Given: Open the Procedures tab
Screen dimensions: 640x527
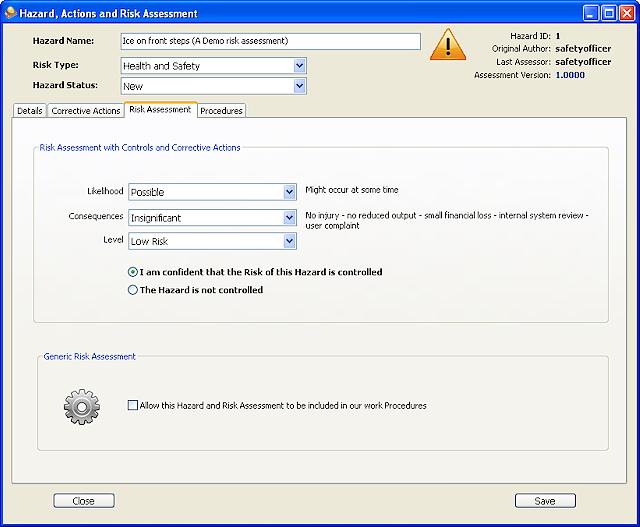Looking at the screenshot, I should point(222,111).
